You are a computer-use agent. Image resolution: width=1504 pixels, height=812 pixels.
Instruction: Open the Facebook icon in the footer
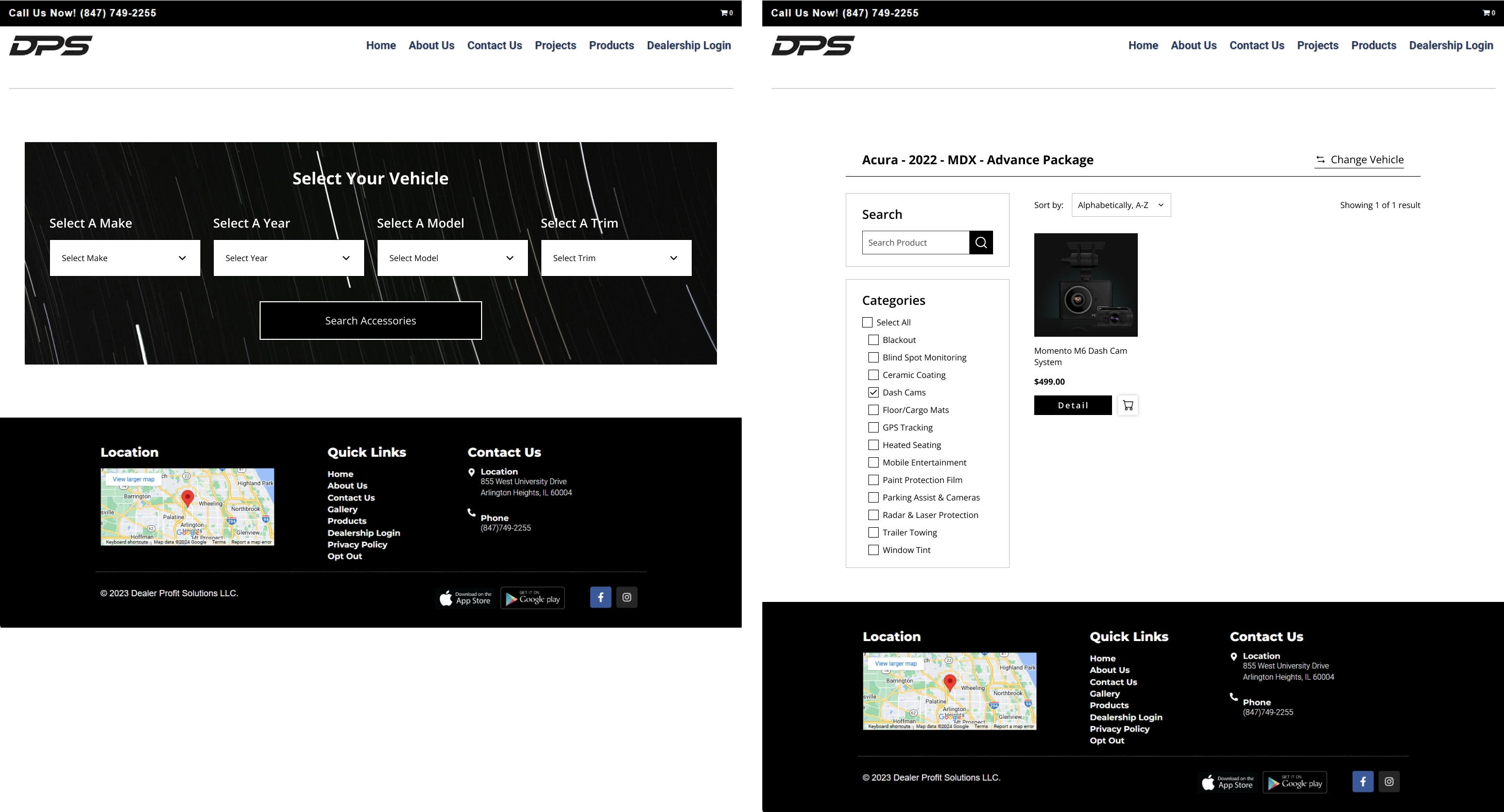click(1363, 782)
